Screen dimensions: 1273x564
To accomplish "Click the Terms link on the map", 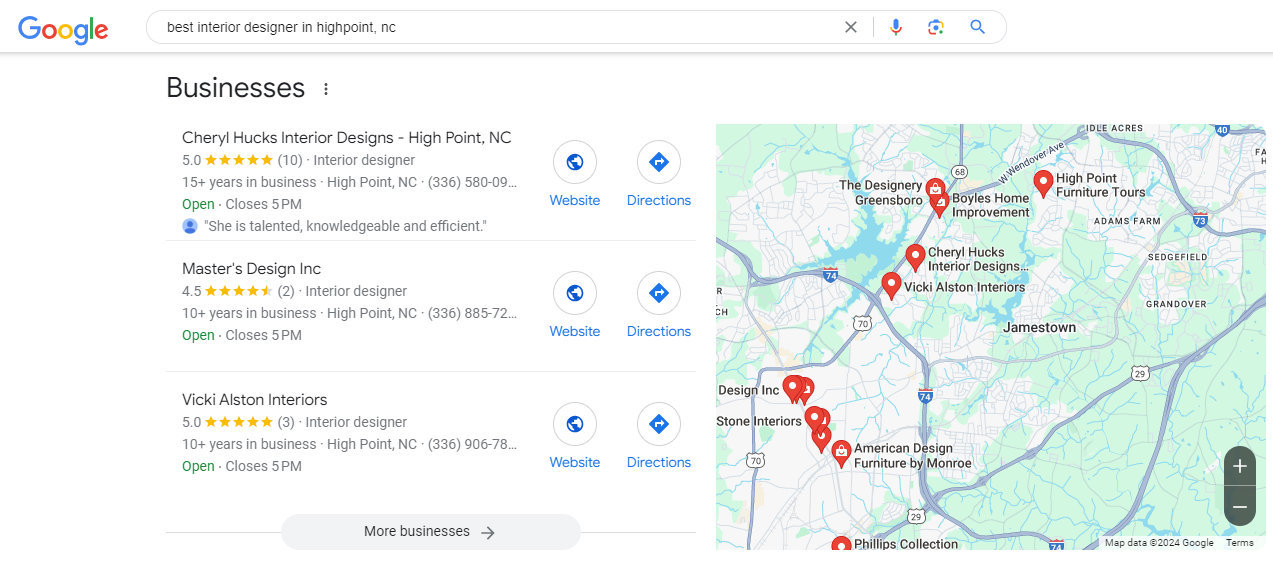I will pyautogui.click(x=1239, y=543).
